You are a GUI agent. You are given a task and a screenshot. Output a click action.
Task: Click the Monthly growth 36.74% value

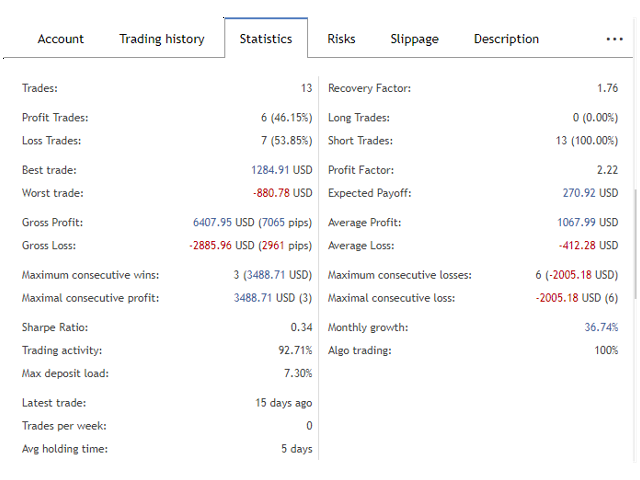pos(601,327)
